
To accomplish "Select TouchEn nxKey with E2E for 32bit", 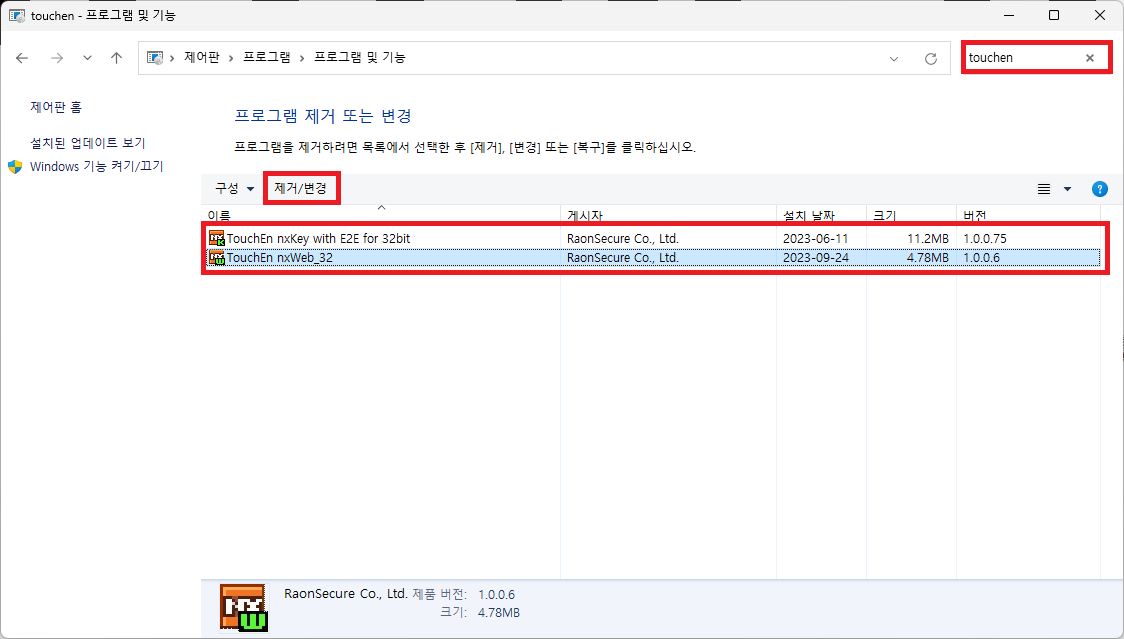I will click(x=653, y=238).
